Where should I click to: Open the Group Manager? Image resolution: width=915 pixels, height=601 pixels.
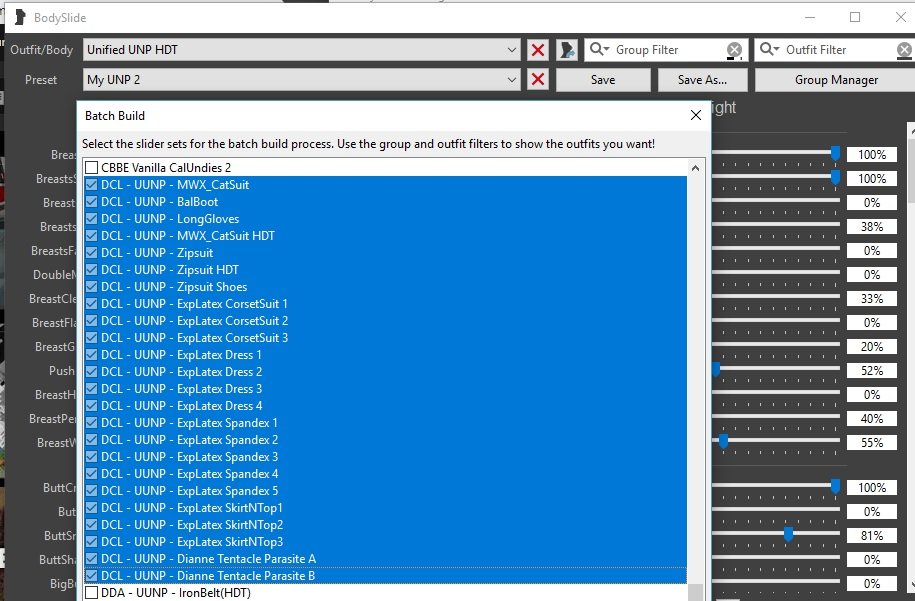[836, 80]
